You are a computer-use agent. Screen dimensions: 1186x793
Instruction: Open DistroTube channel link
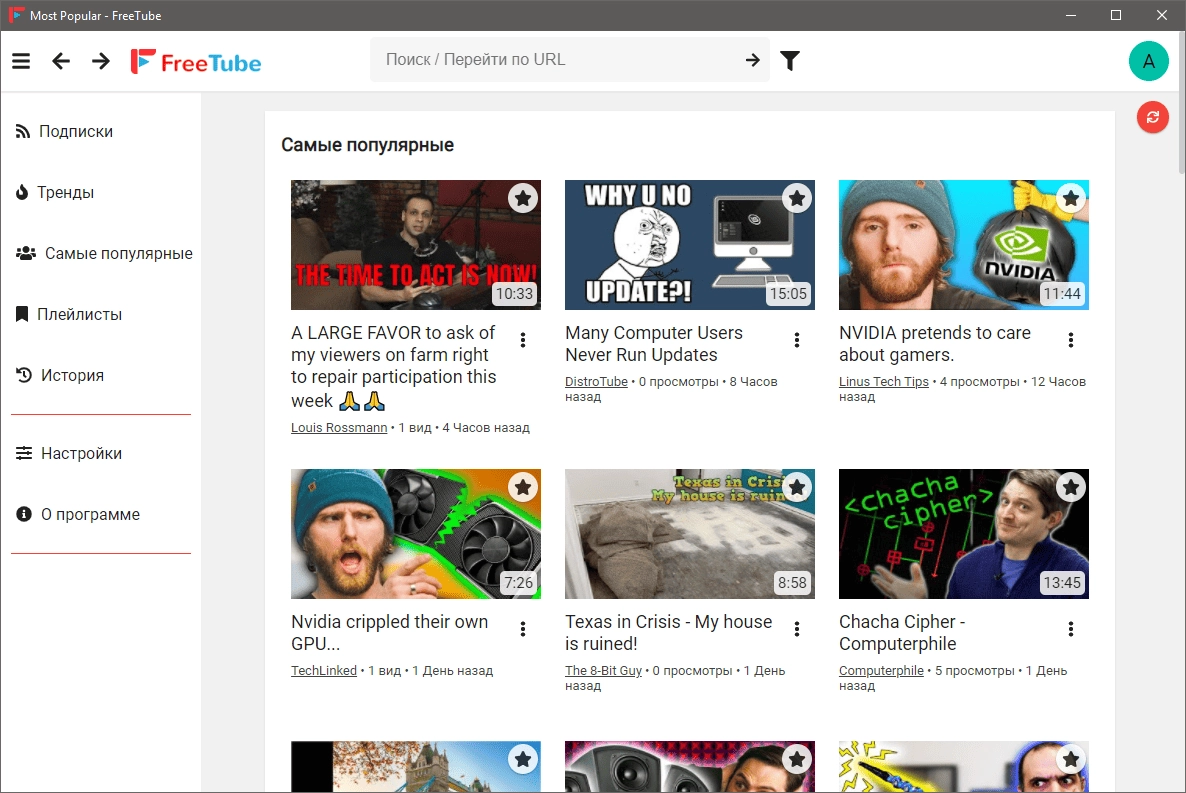(596, 381)
